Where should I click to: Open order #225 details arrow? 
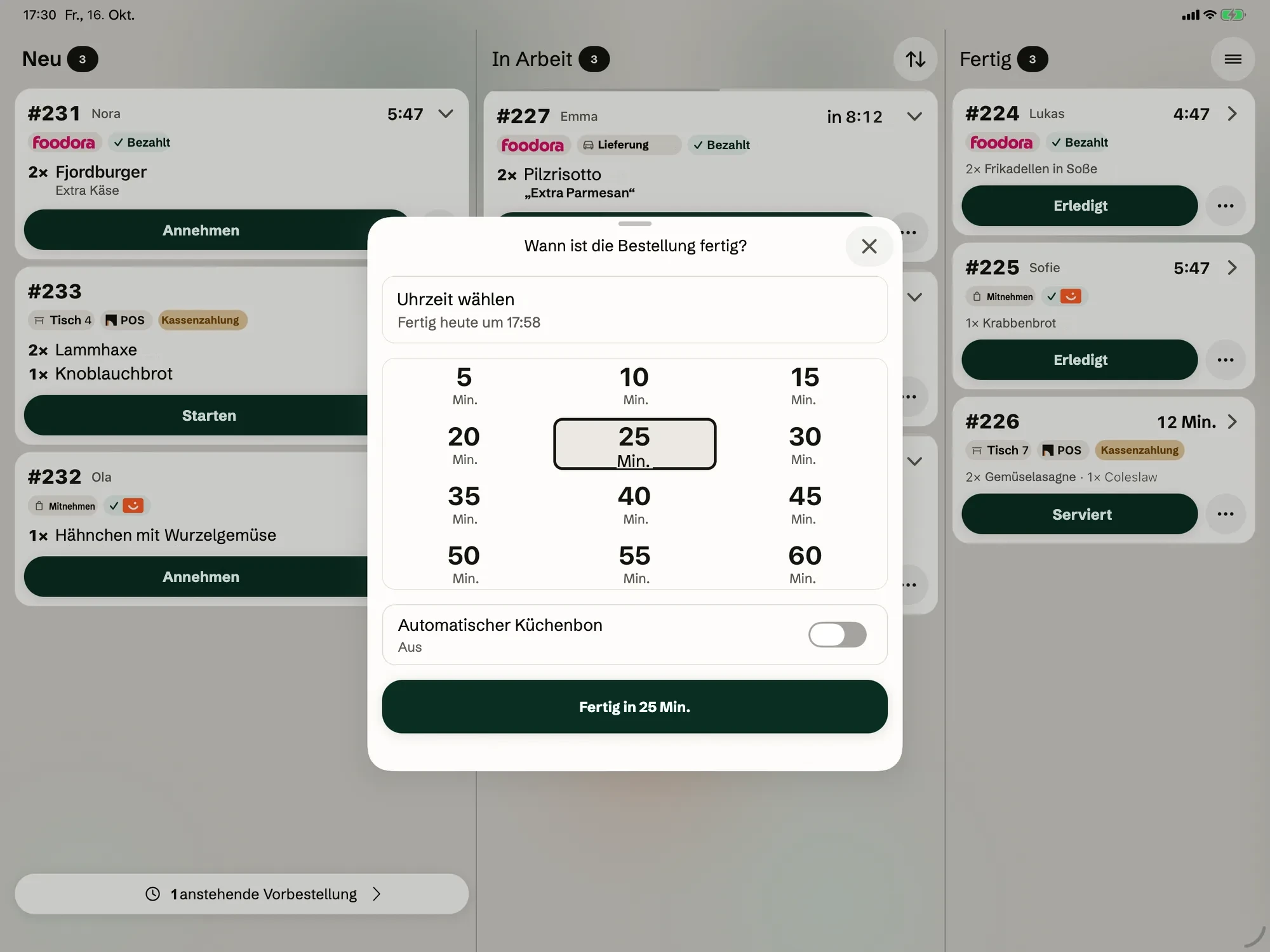[x=1232, y=268]
